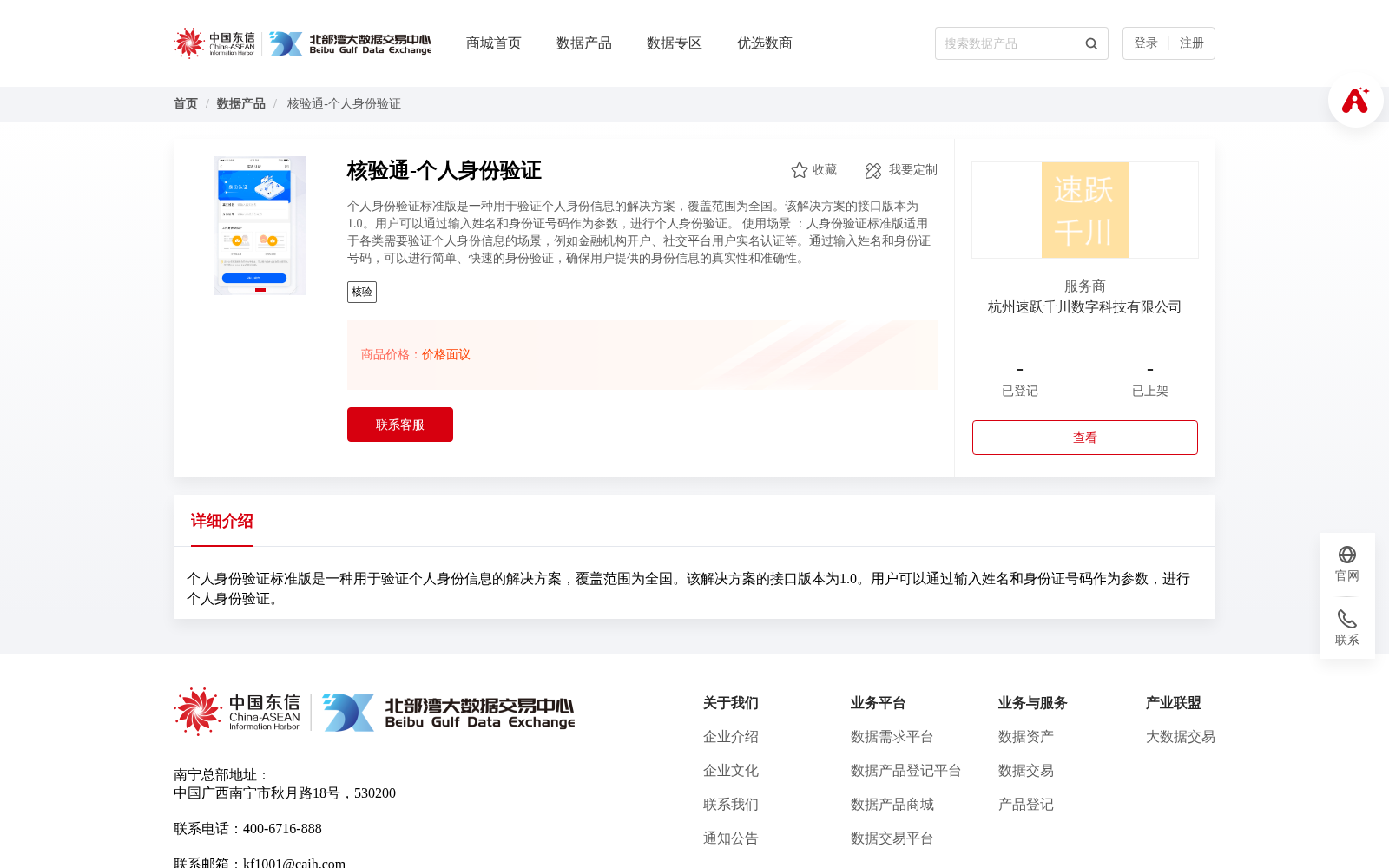The image size is (1389, 868).
Task: Click the 收藏 star icon
Action: [800, 170]
